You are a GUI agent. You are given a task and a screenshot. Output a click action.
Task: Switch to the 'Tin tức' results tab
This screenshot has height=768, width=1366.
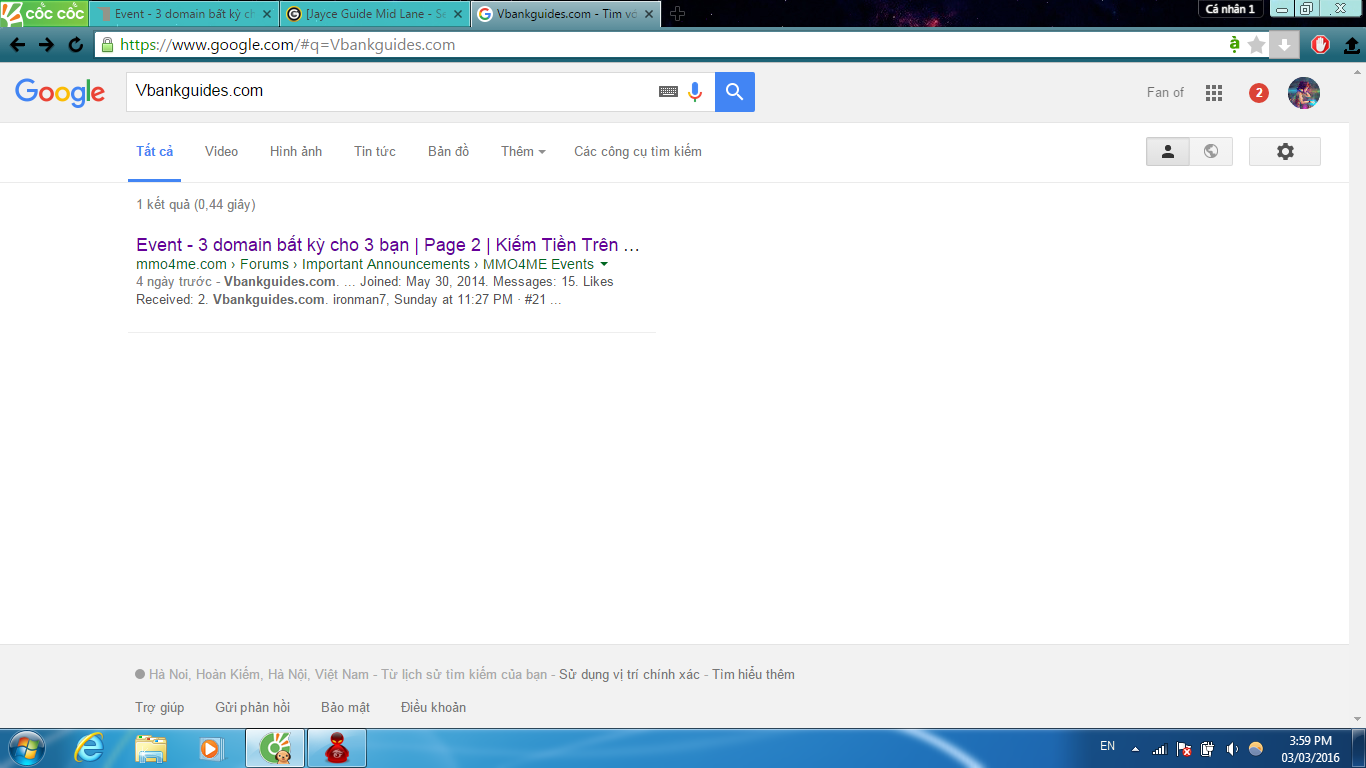coord(375,151)
